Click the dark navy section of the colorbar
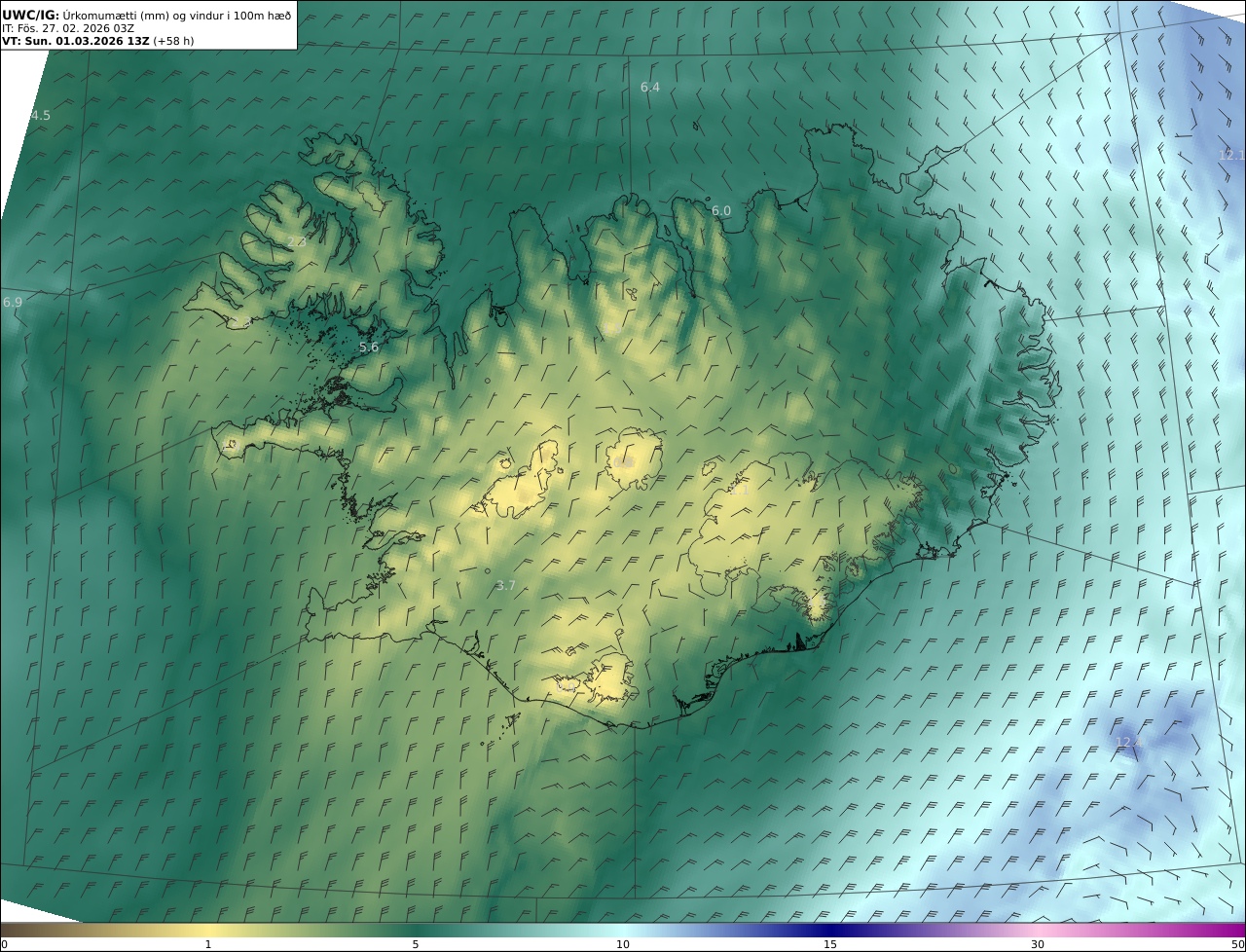 [x=830, y=930]
